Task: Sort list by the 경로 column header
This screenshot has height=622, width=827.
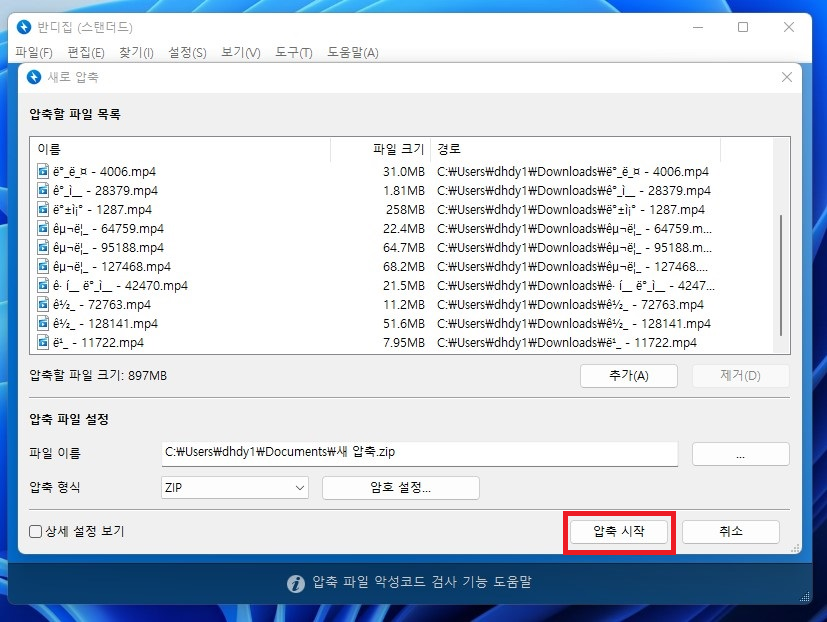Action: [575, 149]
